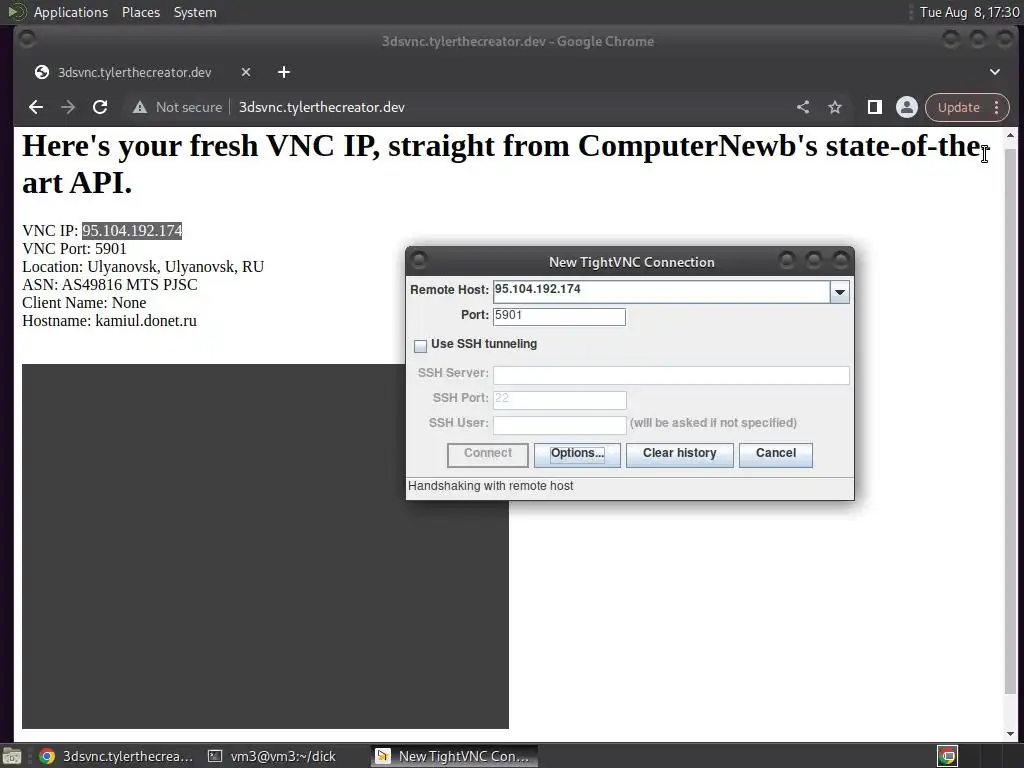Cancel the TightVNC connection dialog
The image size is (1024, 768).
pos(776,455)
